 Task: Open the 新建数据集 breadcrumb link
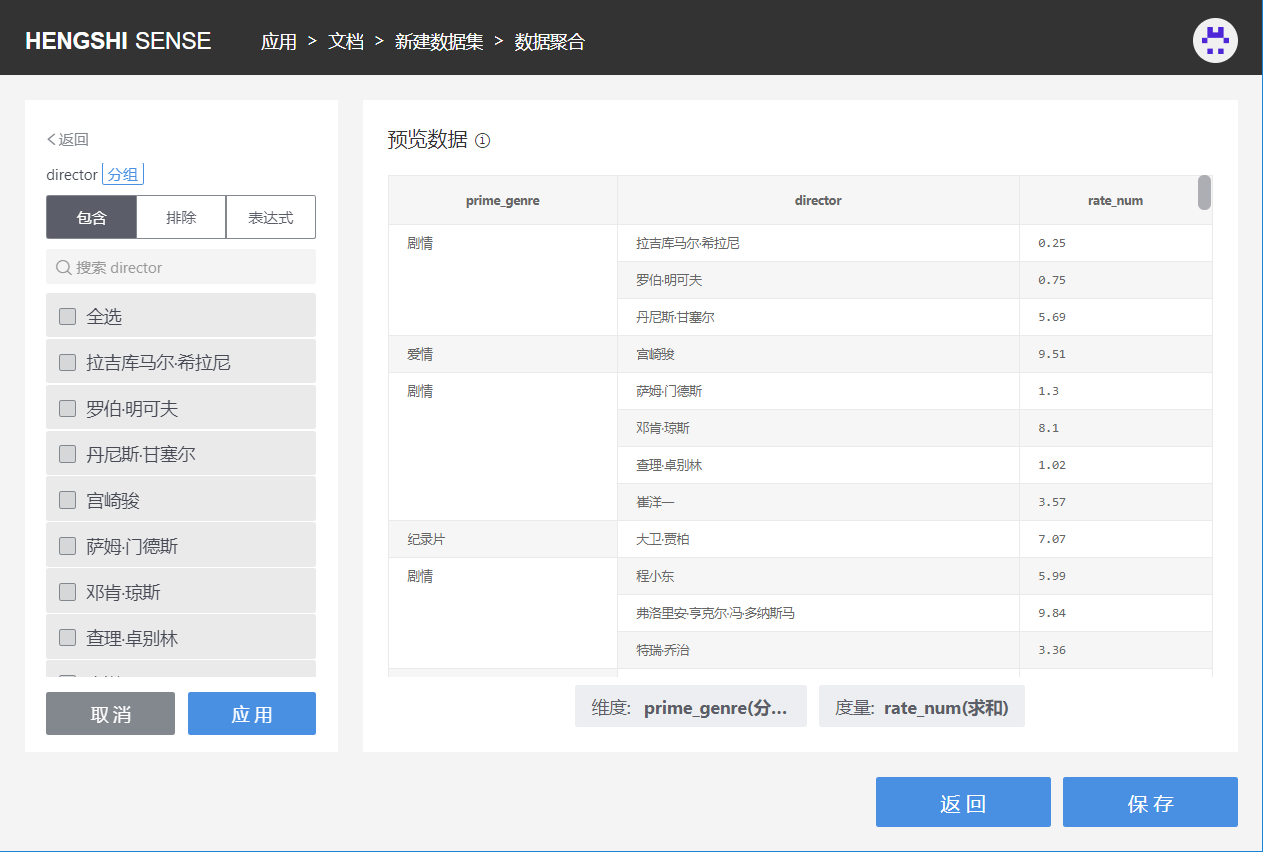[x=439, y=42]
